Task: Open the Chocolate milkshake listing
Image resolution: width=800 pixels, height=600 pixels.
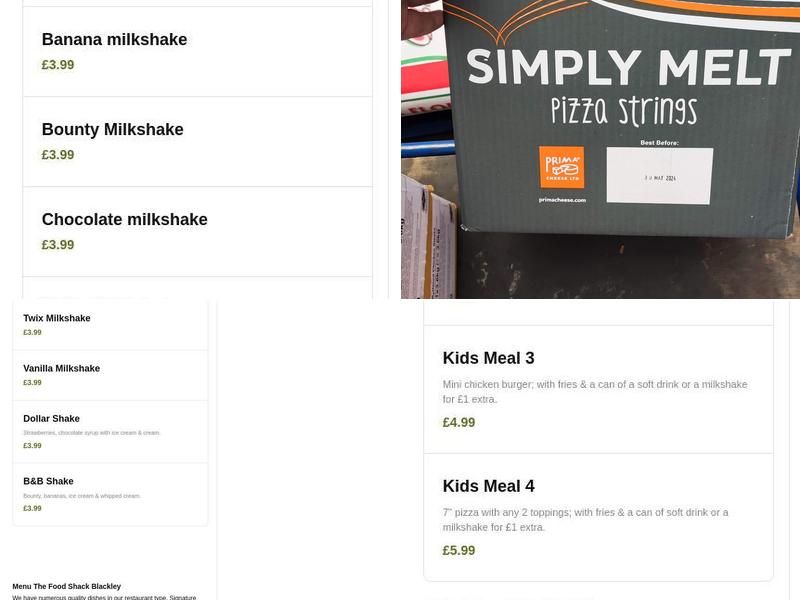Action: click(x=124, y=219)
